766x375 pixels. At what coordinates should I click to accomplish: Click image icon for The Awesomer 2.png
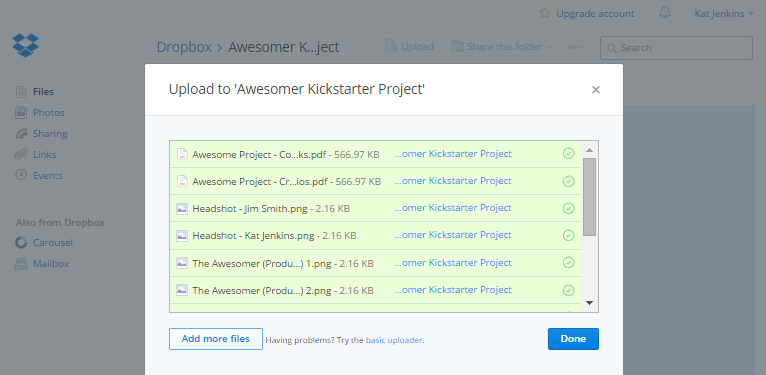(182, 290)
